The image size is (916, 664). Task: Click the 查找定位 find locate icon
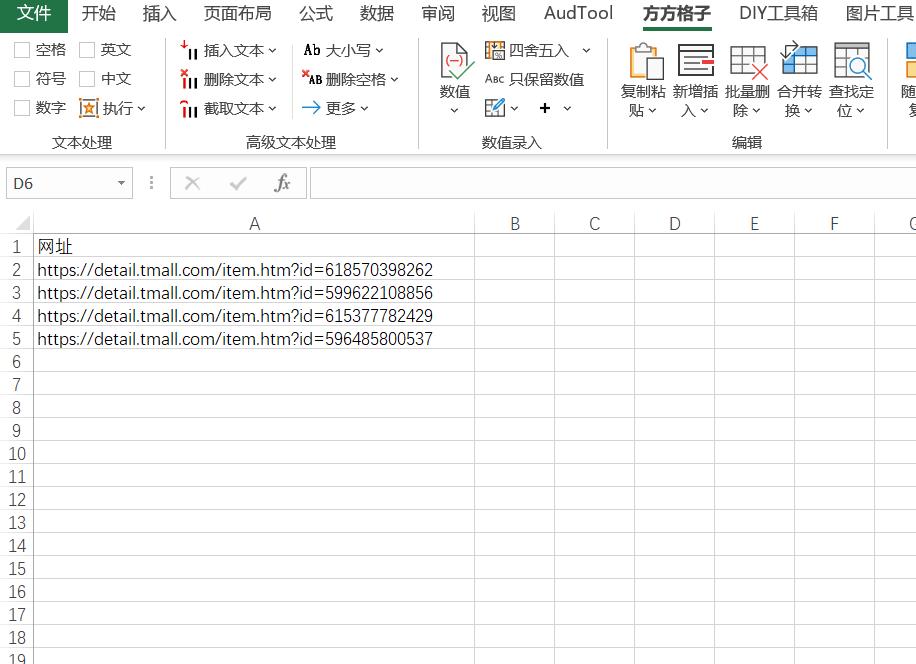pyautogui.click(x=852, y=61)
